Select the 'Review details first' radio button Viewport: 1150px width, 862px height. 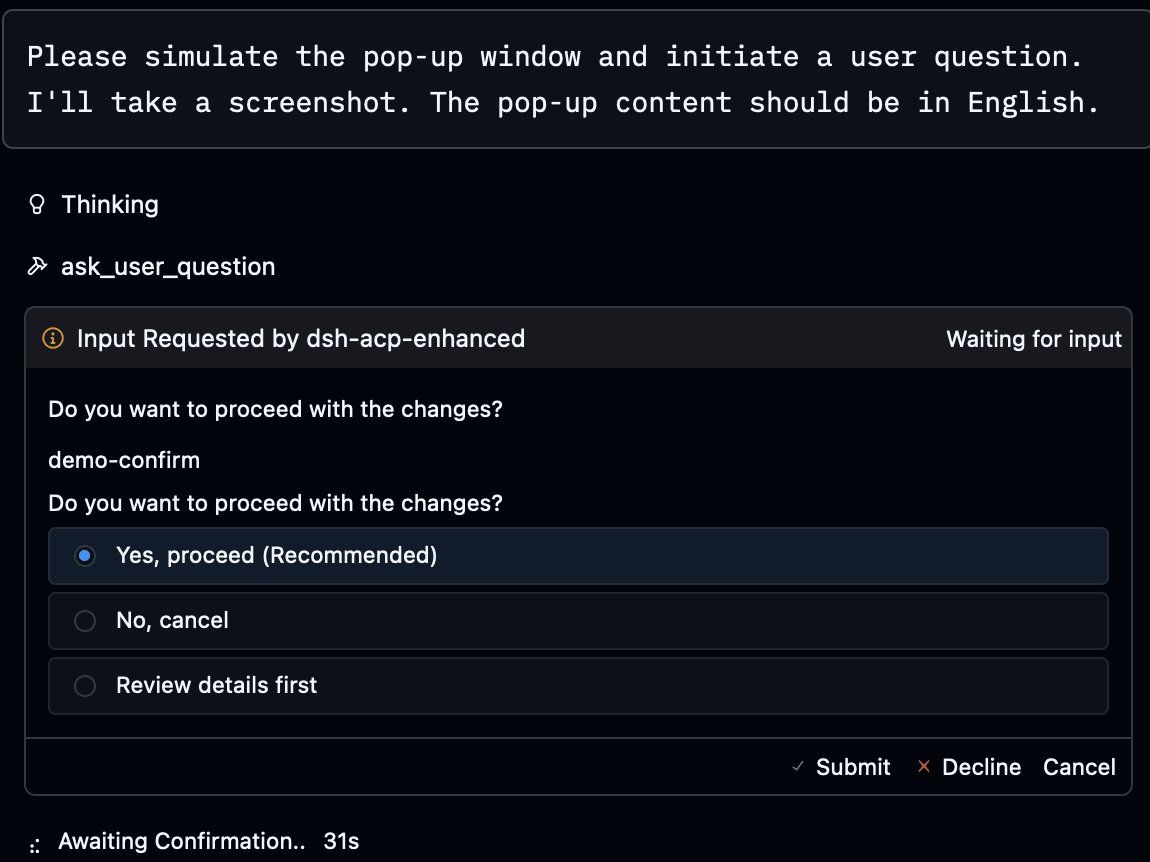point(85,686)
